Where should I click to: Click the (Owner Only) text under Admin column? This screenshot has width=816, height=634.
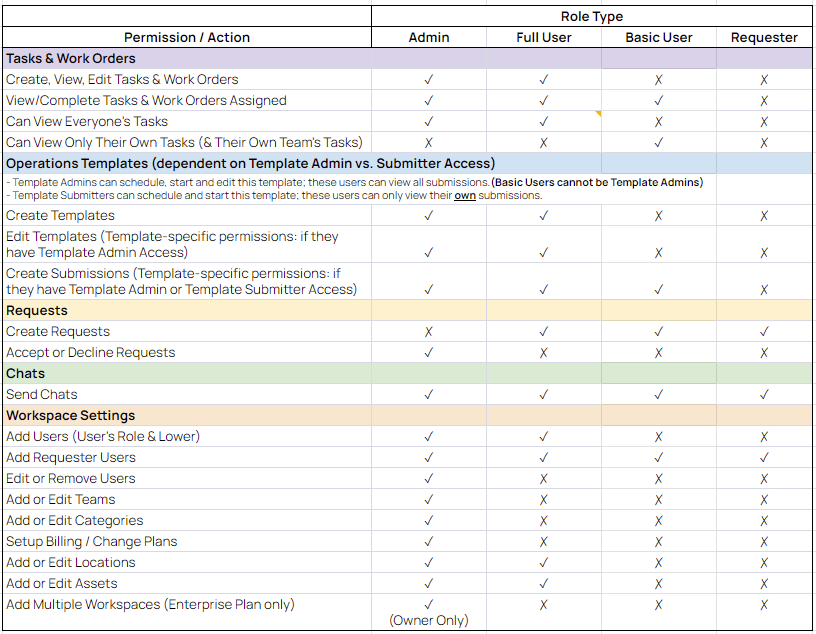coord(428,620)
